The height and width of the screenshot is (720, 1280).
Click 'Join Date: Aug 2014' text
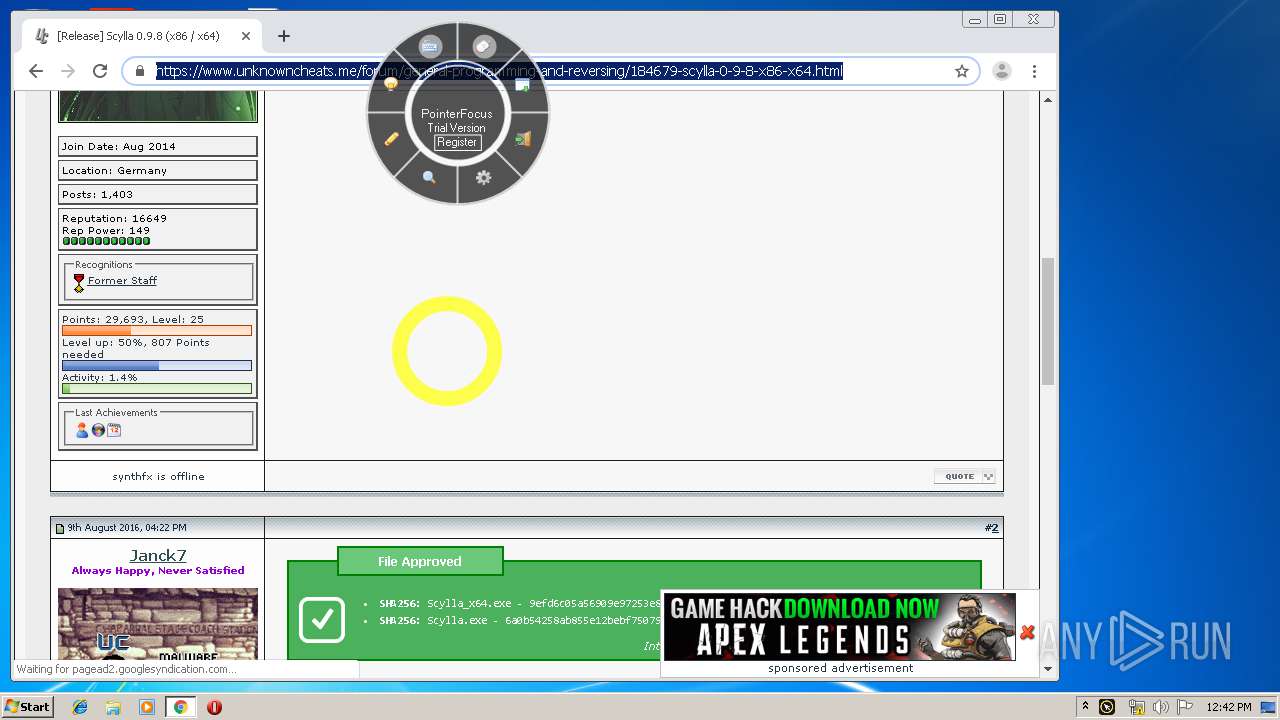(119, 146)
